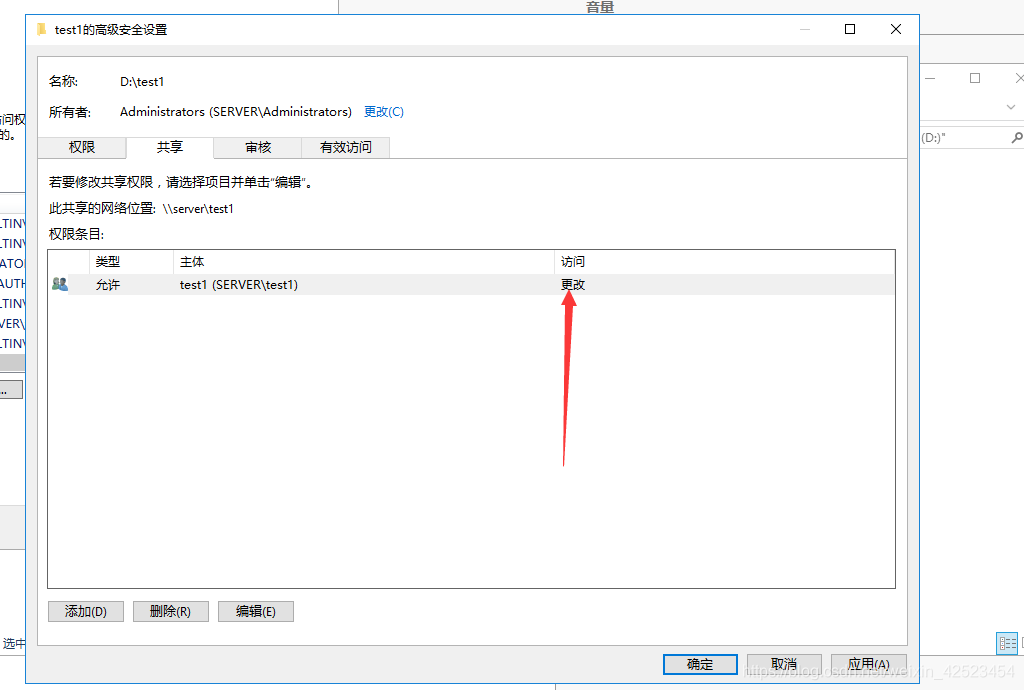Viewport: 1024px width, 690px height.
Task: Click the 更改(C) owner link
Action: (384, 112)
